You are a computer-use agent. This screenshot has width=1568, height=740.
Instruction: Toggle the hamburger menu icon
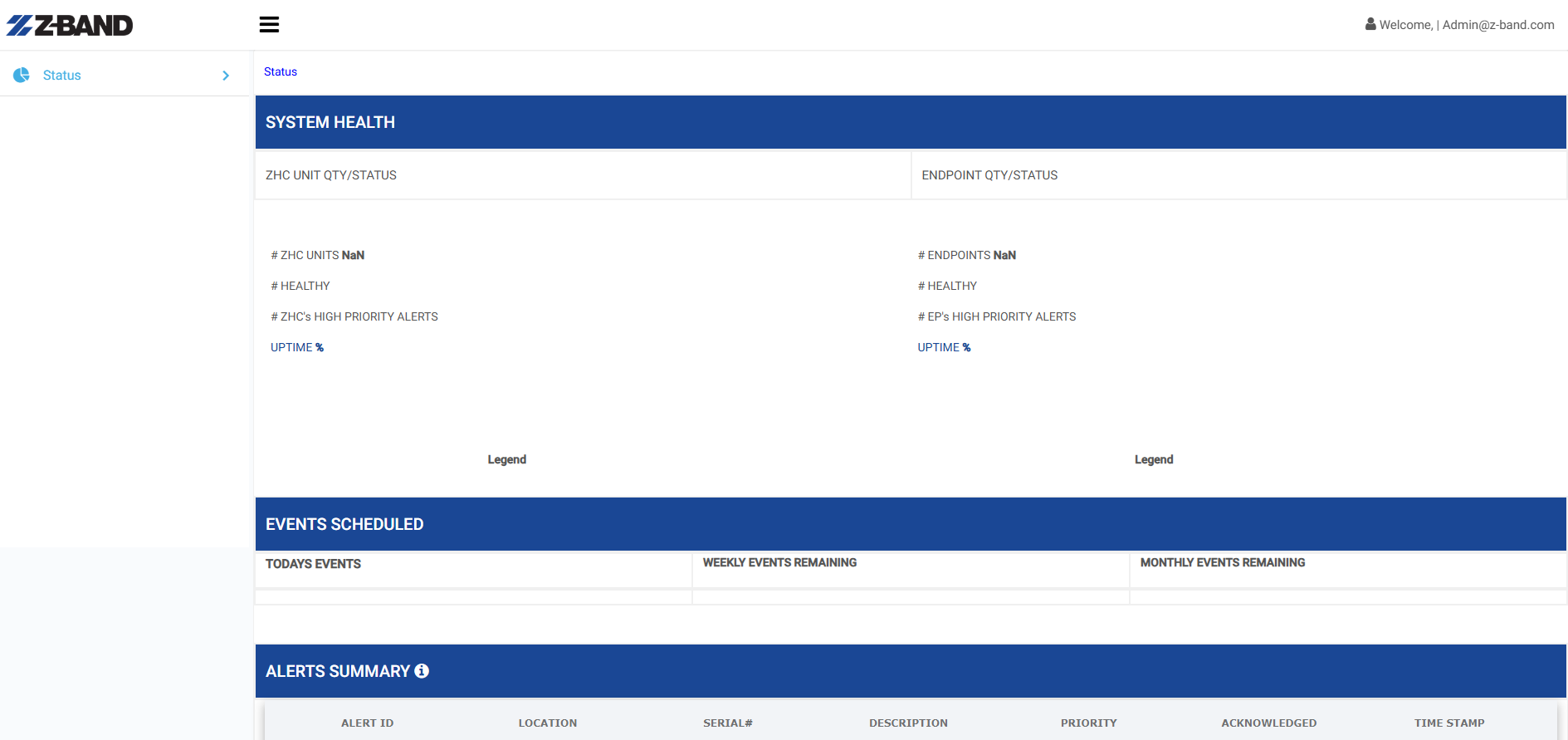[x=269, y=25]
